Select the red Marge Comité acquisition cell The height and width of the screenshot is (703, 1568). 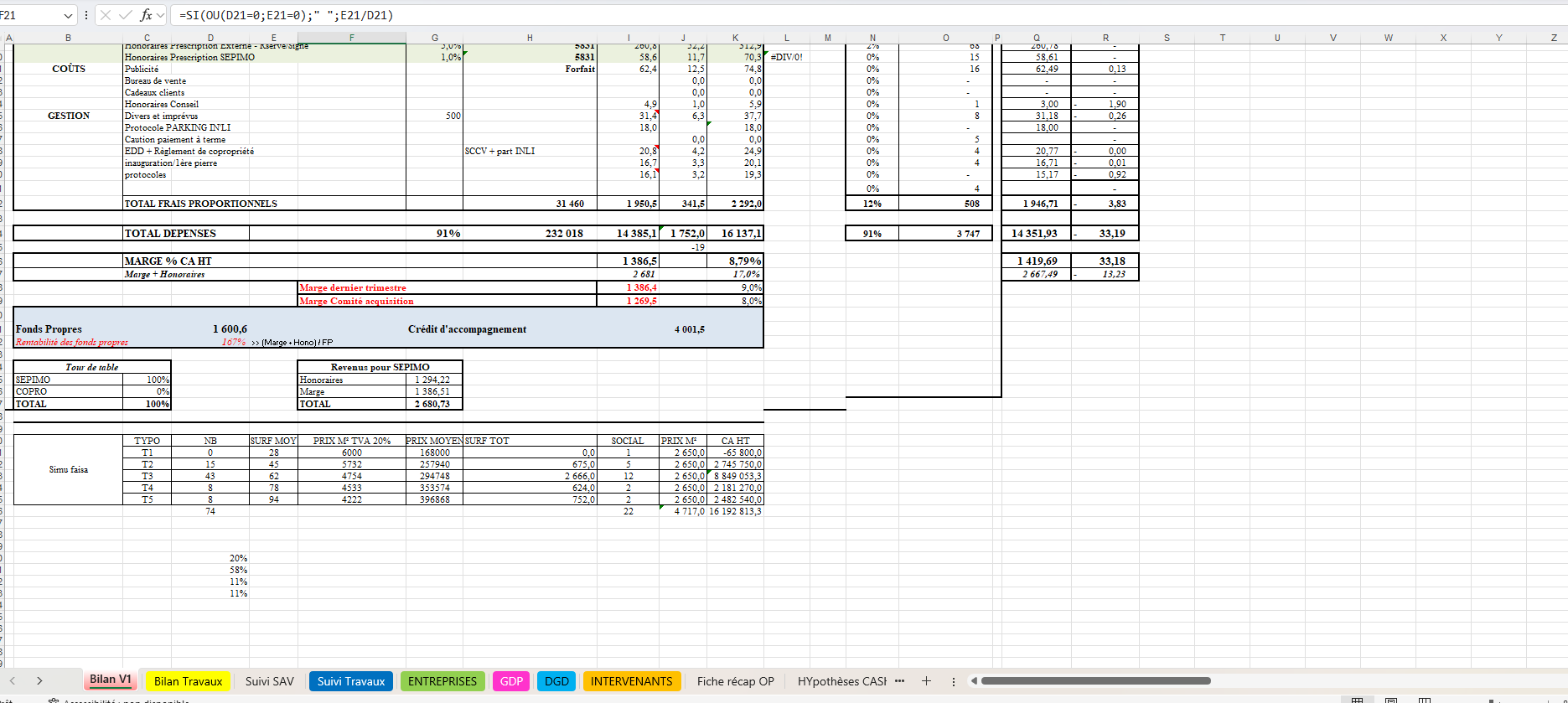[357, 301]
